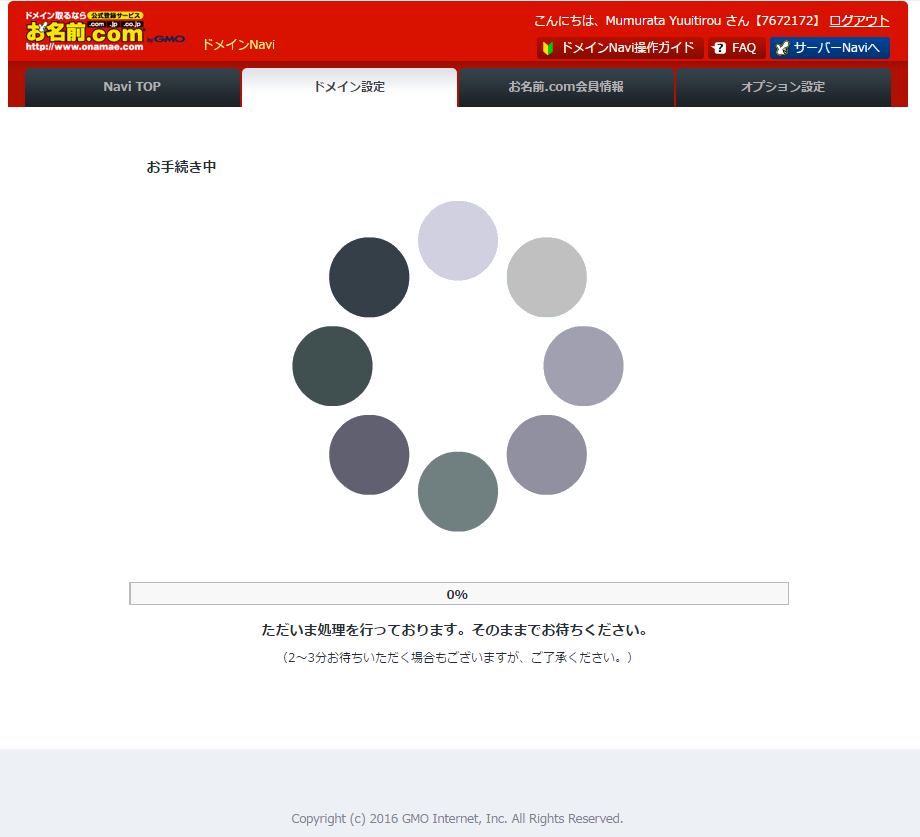920x837 pixels.
Task: Click the bottom gray-green spinner circle
Action: [457, 491]
